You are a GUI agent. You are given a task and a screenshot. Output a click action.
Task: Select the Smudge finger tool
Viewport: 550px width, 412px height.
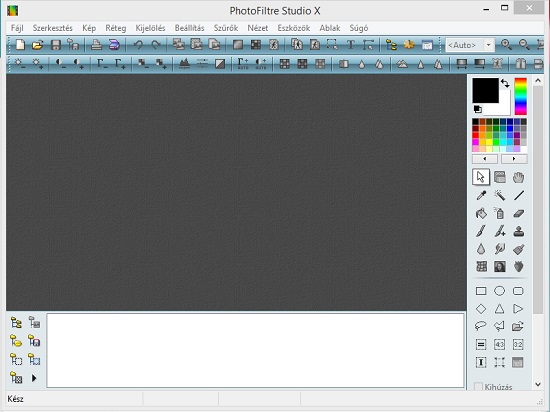[x=499, y=249]
